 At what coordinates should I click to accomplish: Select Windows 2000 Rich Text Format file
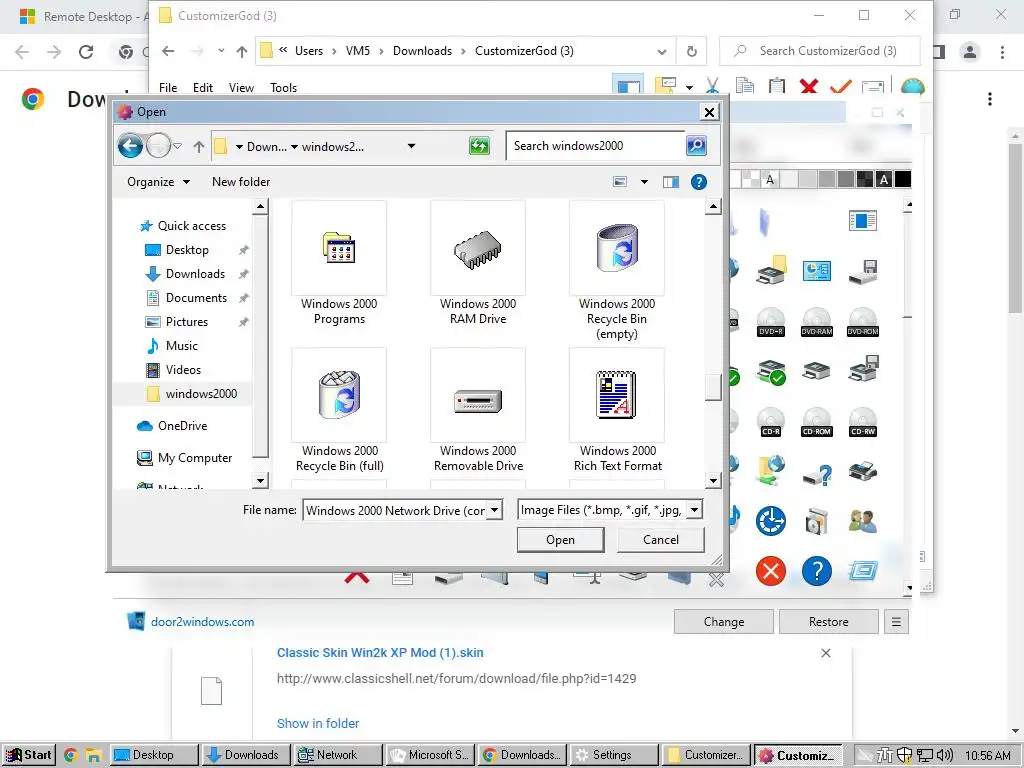click(x=617, y=410)
